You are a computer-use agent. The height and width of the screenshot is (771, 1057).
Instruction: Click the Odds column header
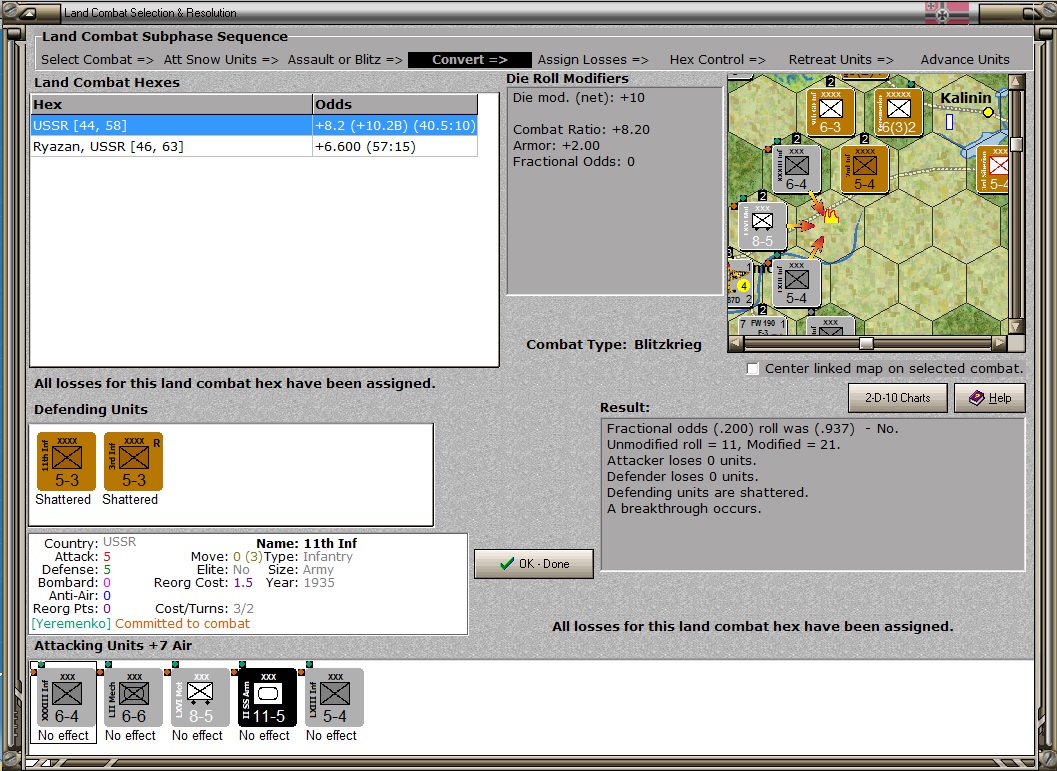(395, 104)
